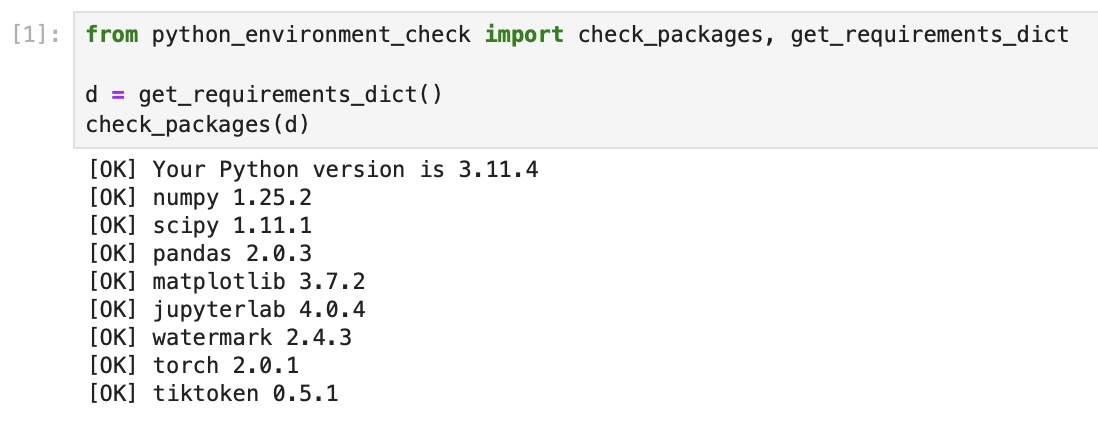Click the numpy 1.25.2 output line

tap(200, 198)
